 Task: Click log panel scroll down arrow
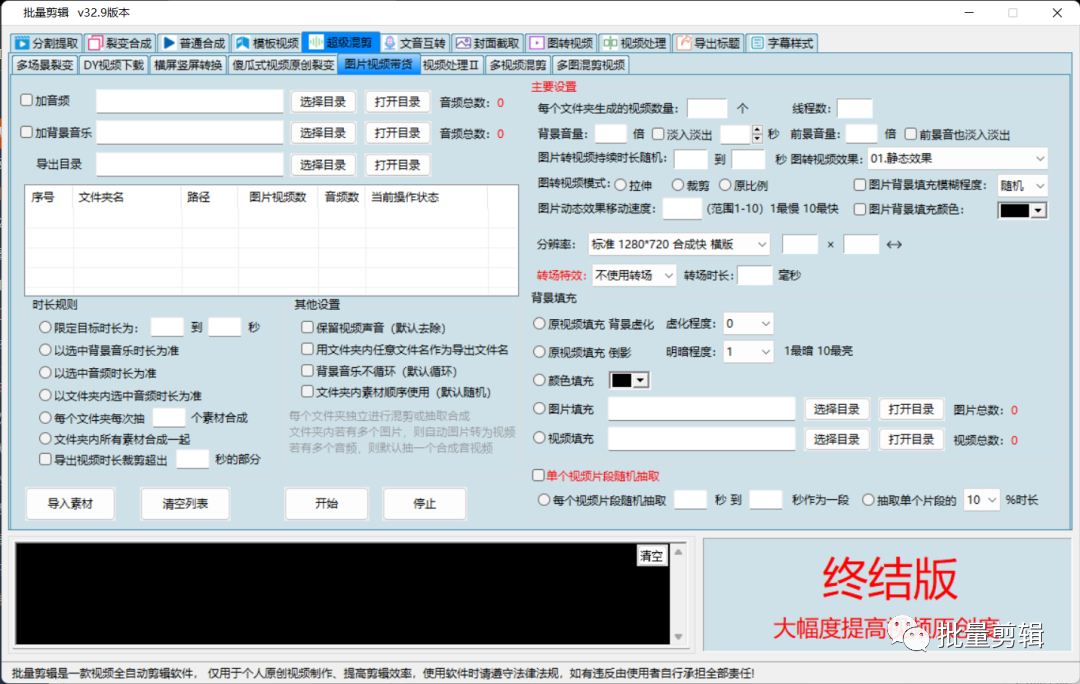tap(678, 636)
